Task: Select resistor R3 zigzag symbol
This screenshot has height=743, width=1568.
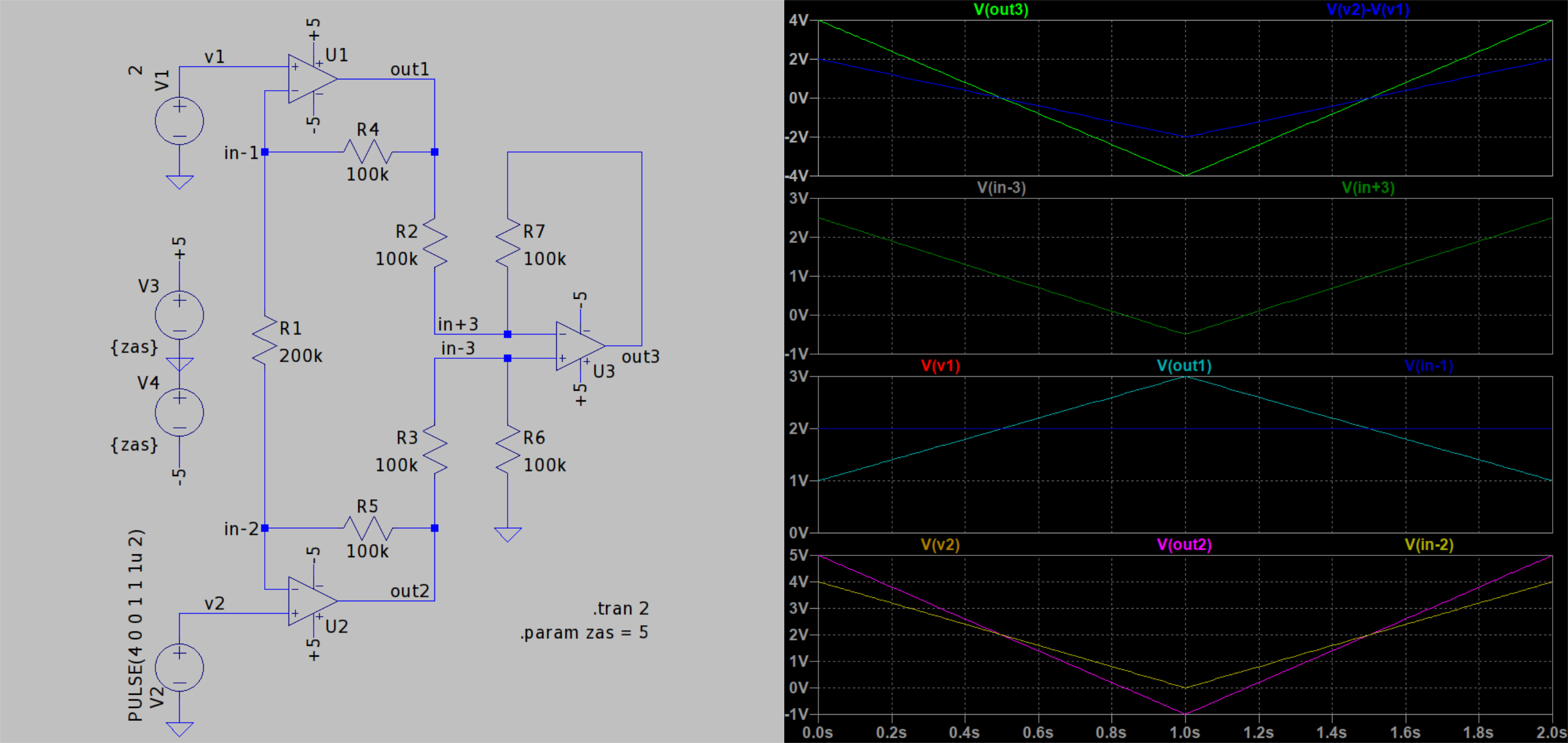Action: (434, 449)
